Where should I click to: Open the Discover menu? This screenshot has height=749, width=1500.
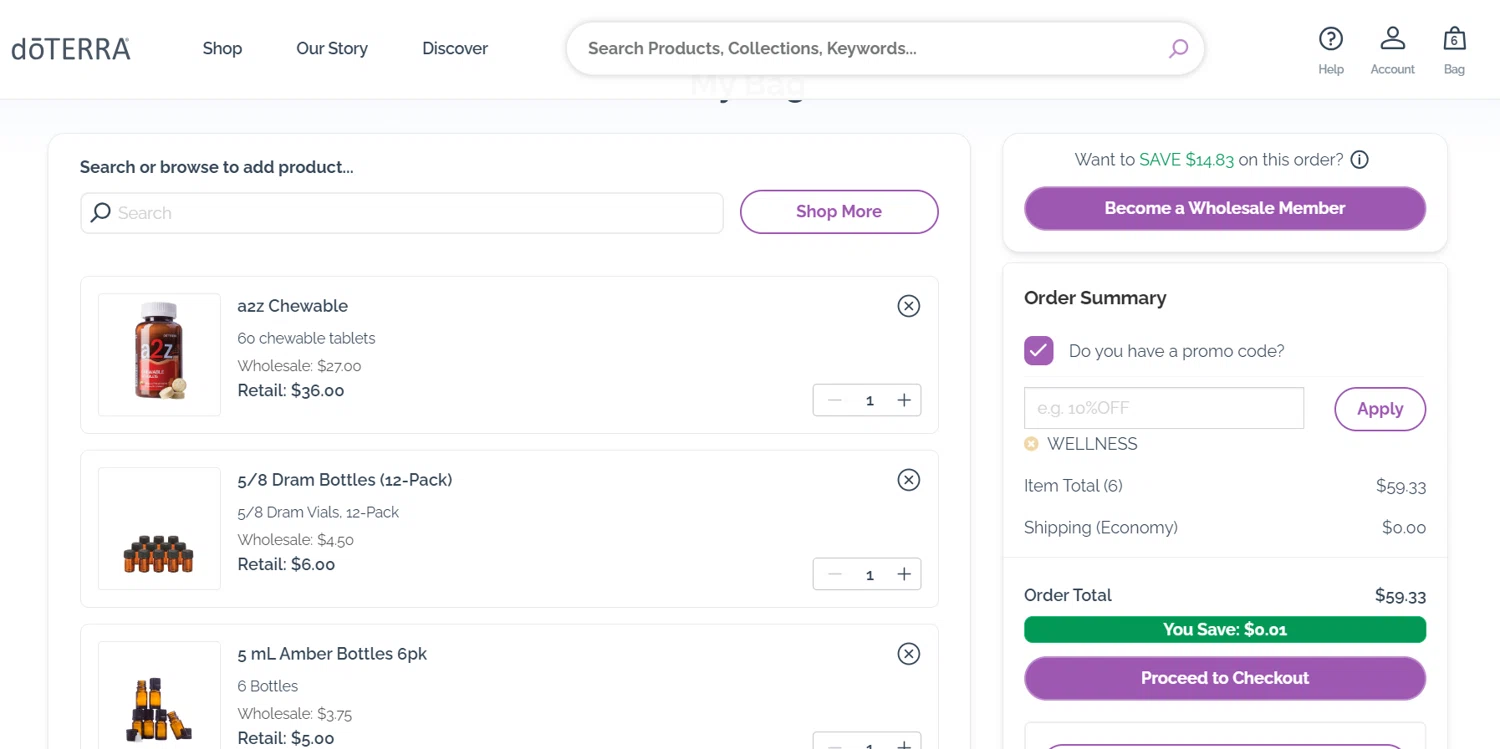point(455,48)
